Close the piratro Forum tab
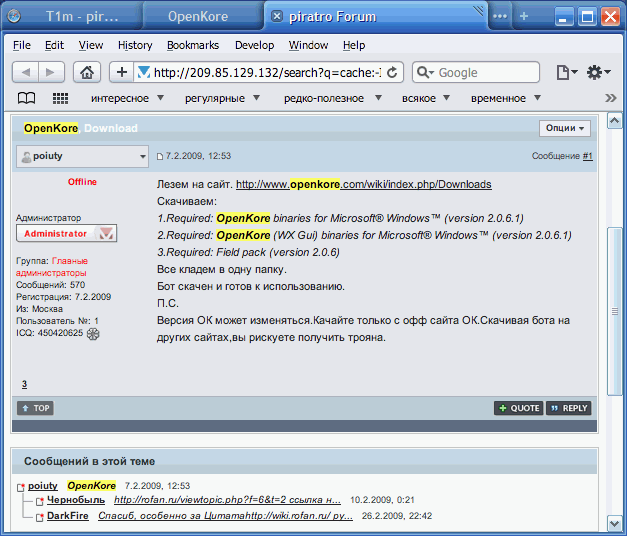This screenshot has width=627, height=536. click(277, 16)
